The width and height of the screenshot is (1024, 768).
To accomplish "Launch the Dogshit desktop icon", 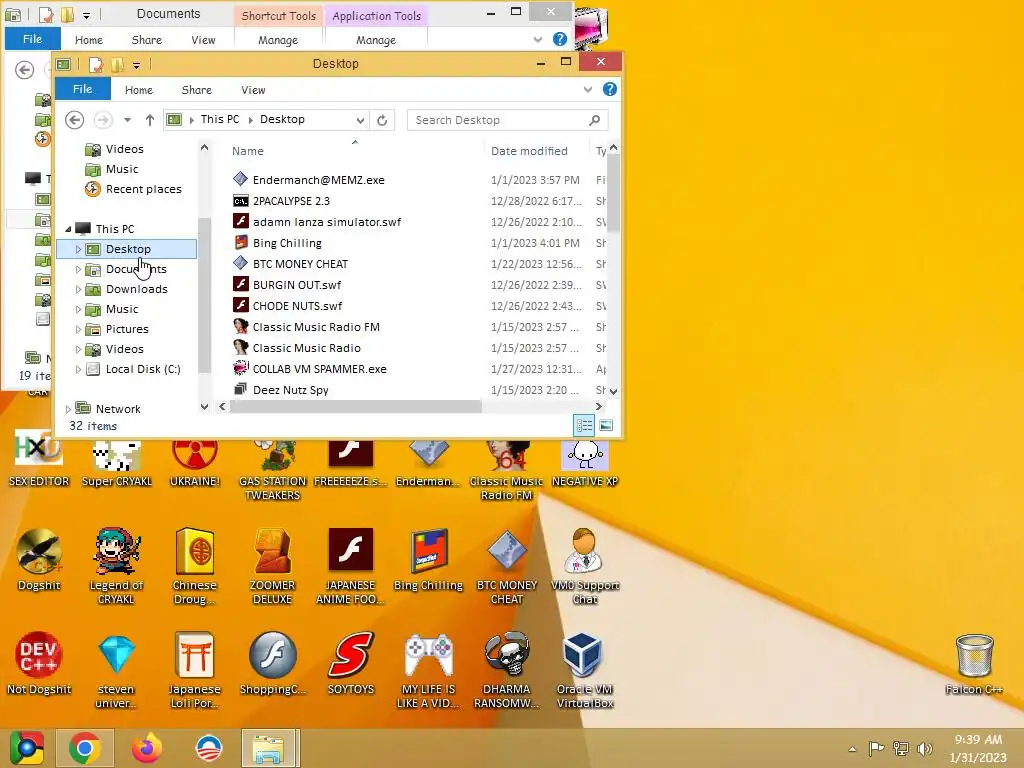I will [39, 560].
